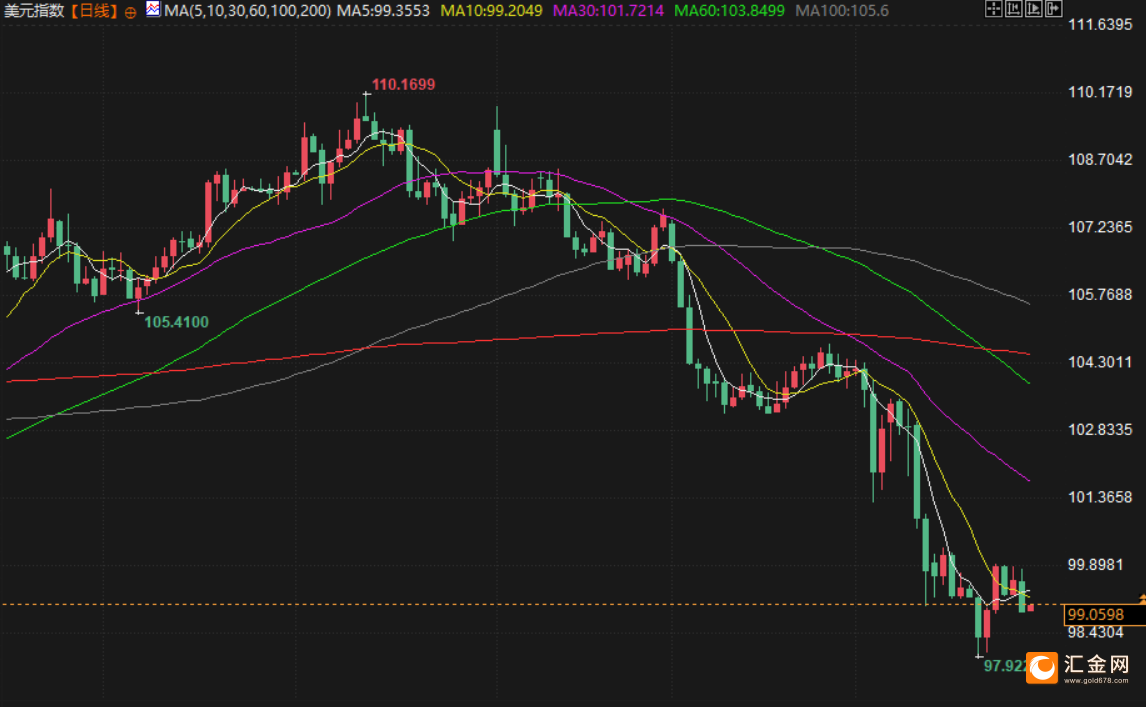Open the MA indicator chart icon
This screenshot has height=707, width=1146.
click(153, 10)
